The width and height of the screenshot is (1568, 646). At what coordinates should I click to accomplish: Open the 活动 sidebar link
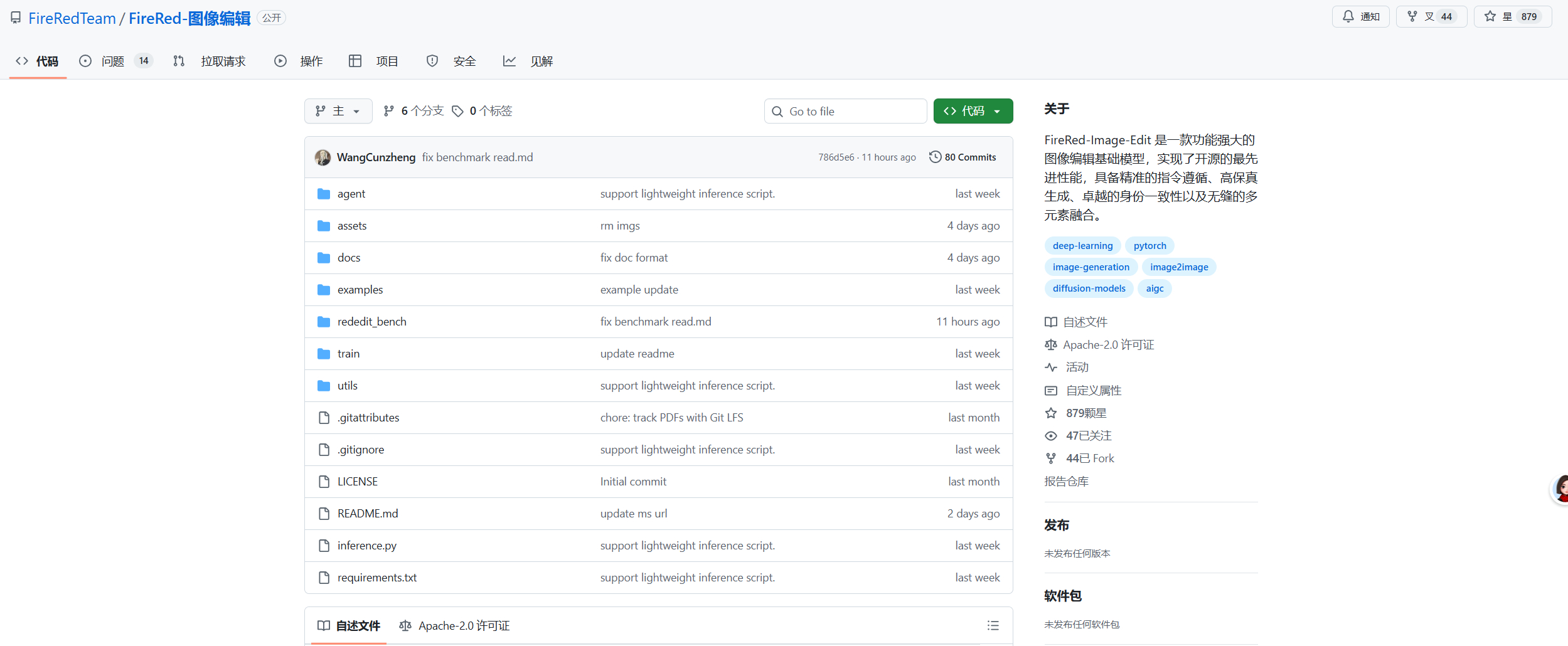1067,368
